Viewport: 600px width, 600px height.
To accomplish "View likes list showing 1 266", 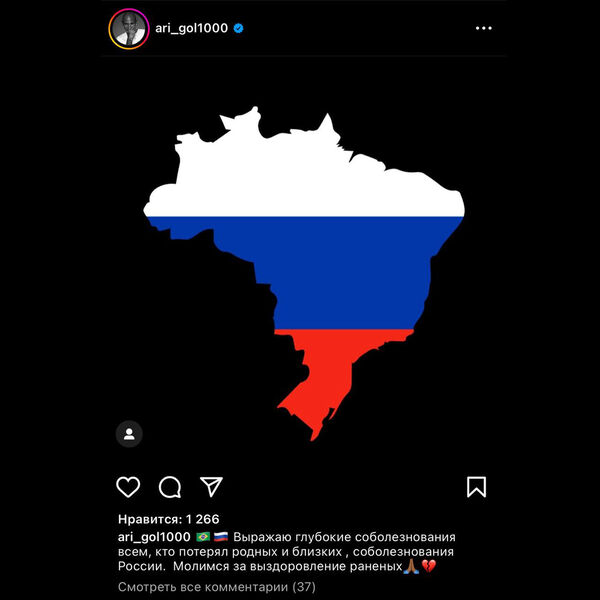I will [169, 519].
